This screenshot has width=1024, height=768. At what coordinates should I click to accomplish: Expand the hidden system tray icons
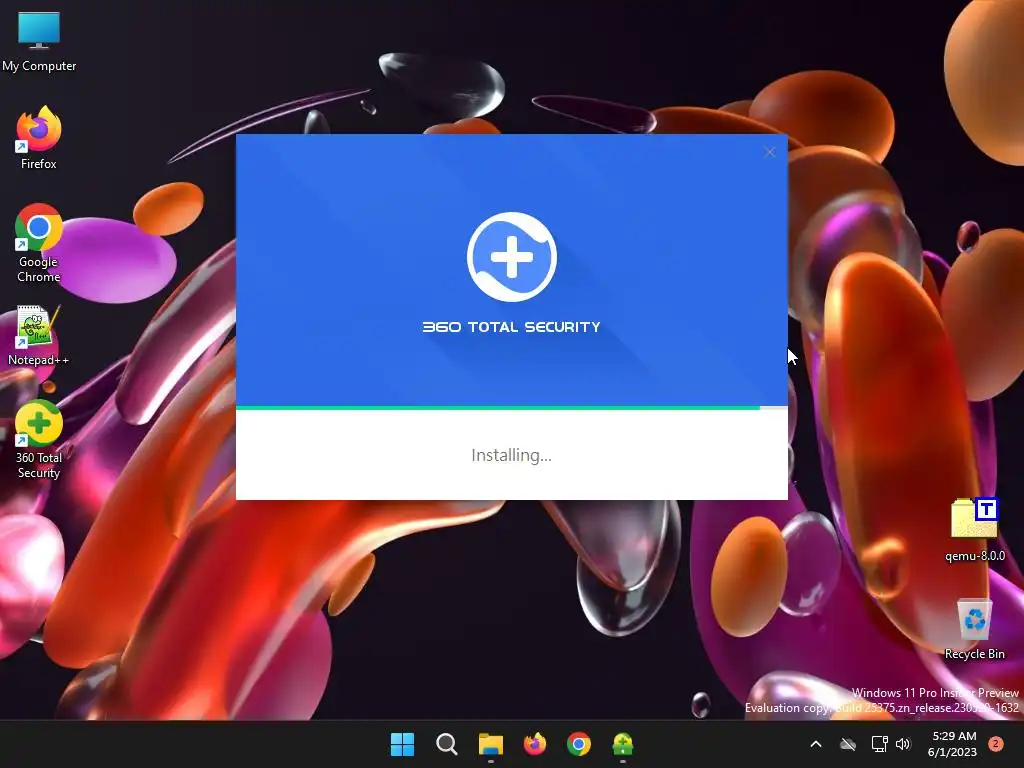click(816, 744)
